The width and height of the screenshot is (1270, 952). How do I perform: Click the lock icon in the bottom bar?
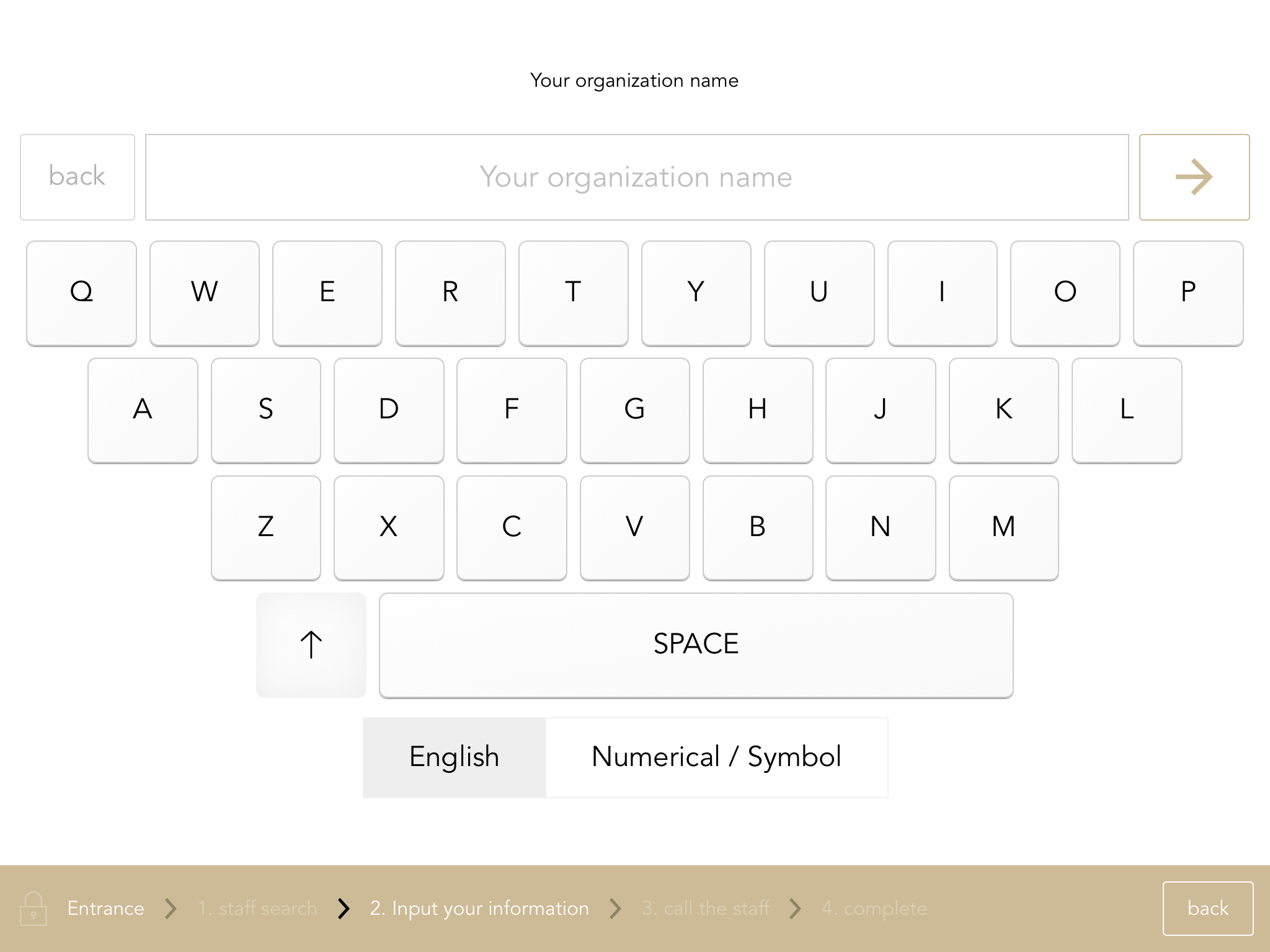(x=34, y=908)
